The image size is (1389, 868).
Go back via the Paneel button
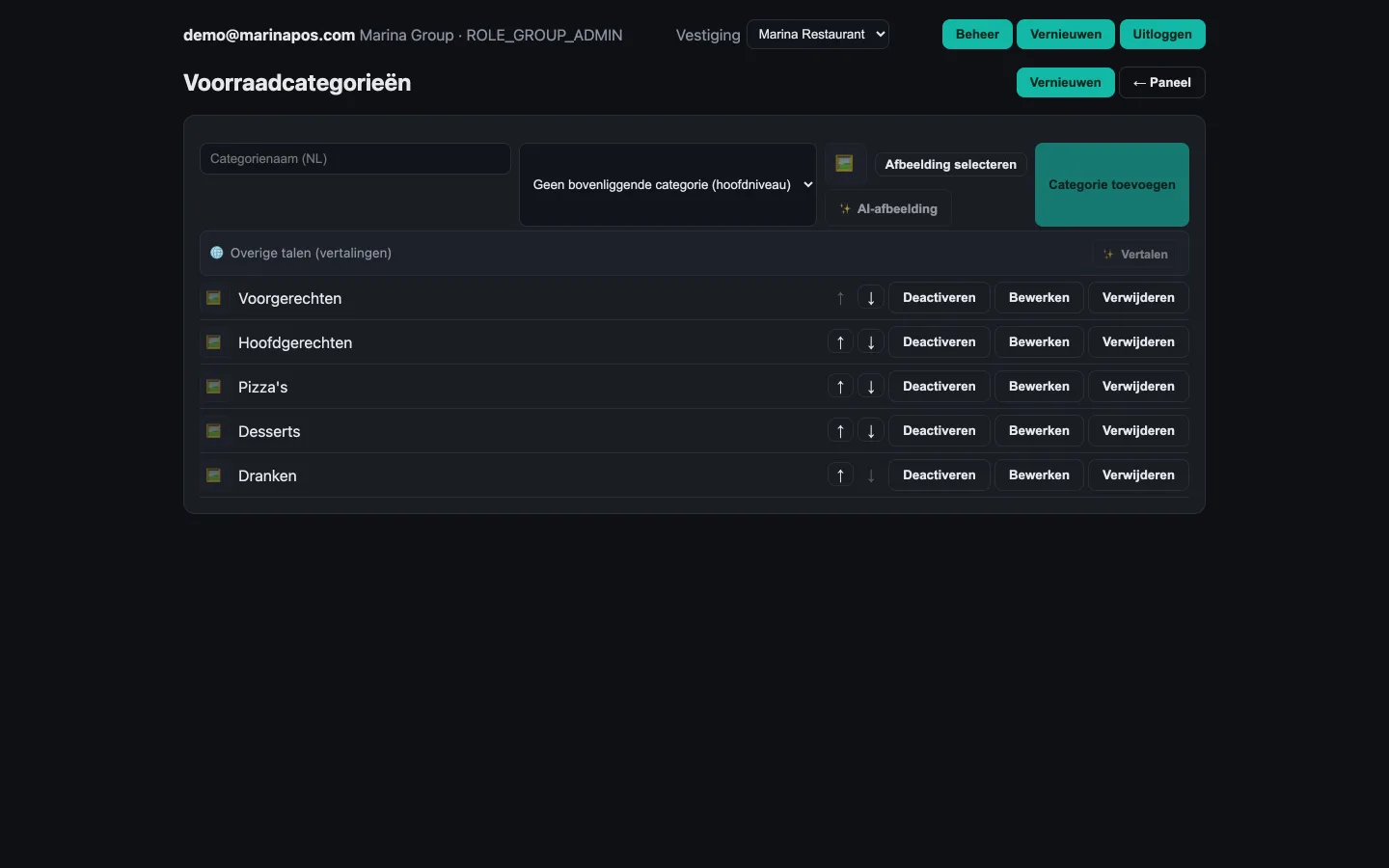coord(1162,83)
